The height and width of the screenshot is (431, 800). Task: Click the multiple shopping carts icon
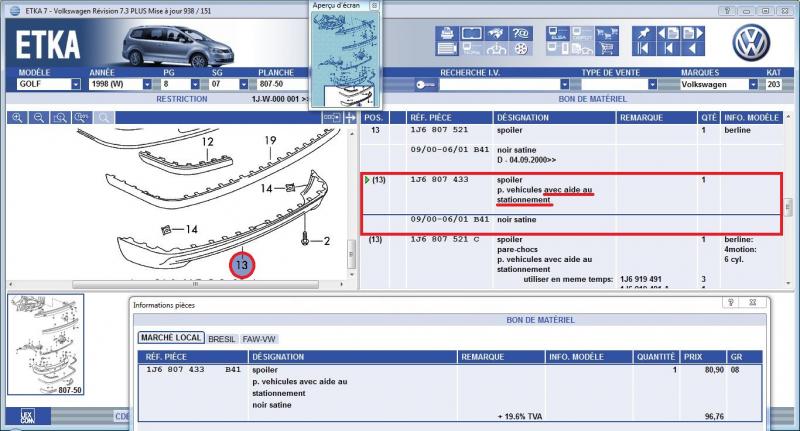pos(606,33)
